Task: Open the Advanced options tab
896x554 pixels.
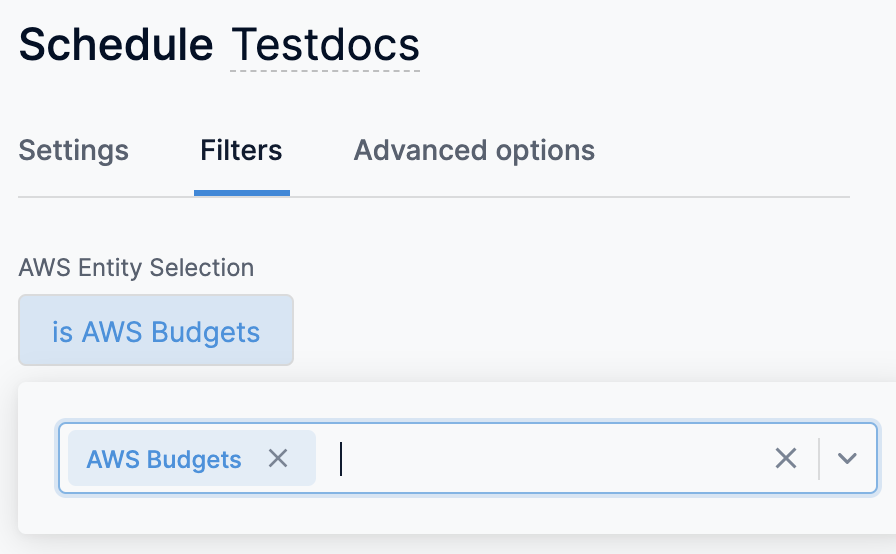Action: click(474, 151)
